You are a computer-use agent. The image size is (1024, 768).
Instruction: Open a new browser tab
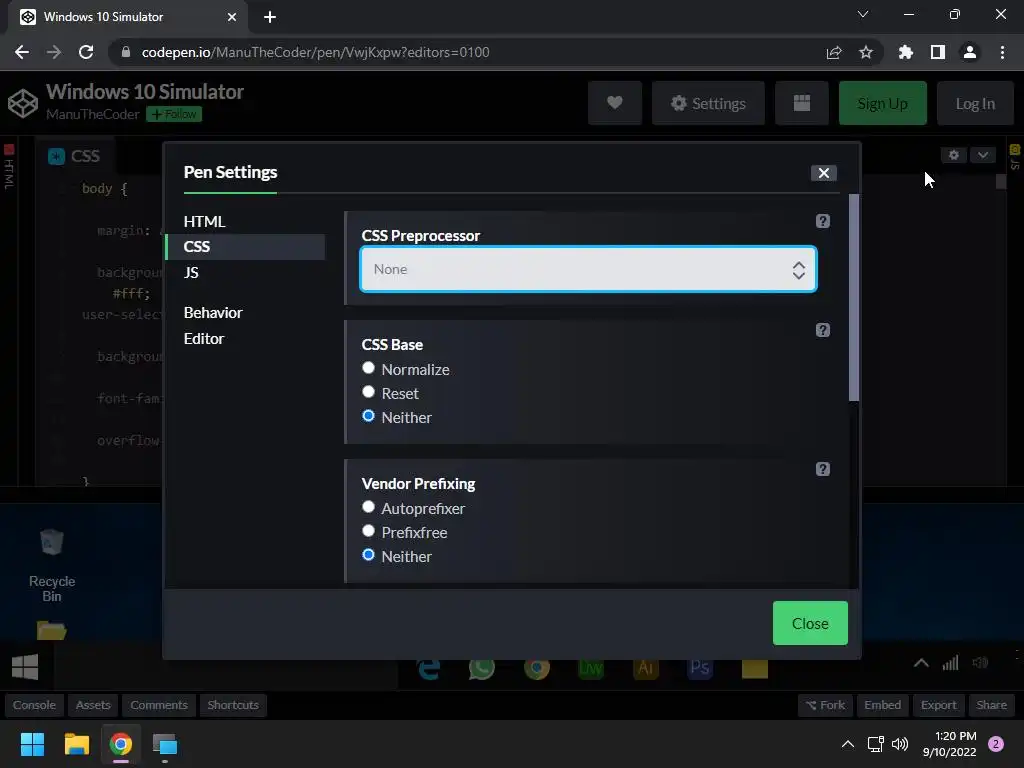point(270,17)
